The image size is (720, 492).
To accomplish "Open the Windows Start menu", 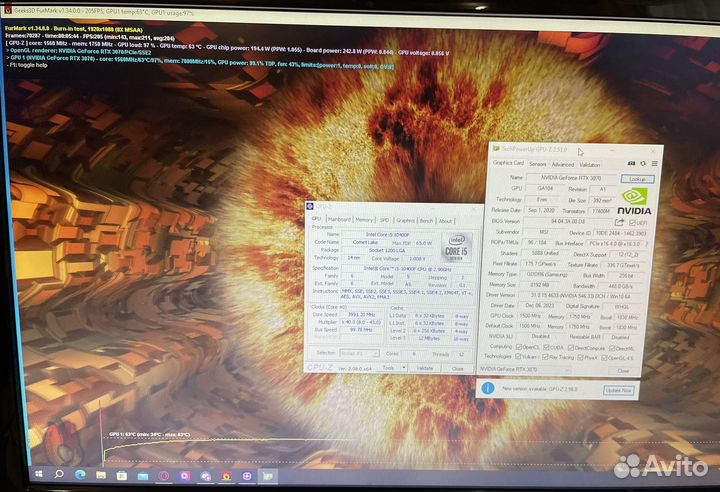I will pyautogui.click(x=39, y=473).
